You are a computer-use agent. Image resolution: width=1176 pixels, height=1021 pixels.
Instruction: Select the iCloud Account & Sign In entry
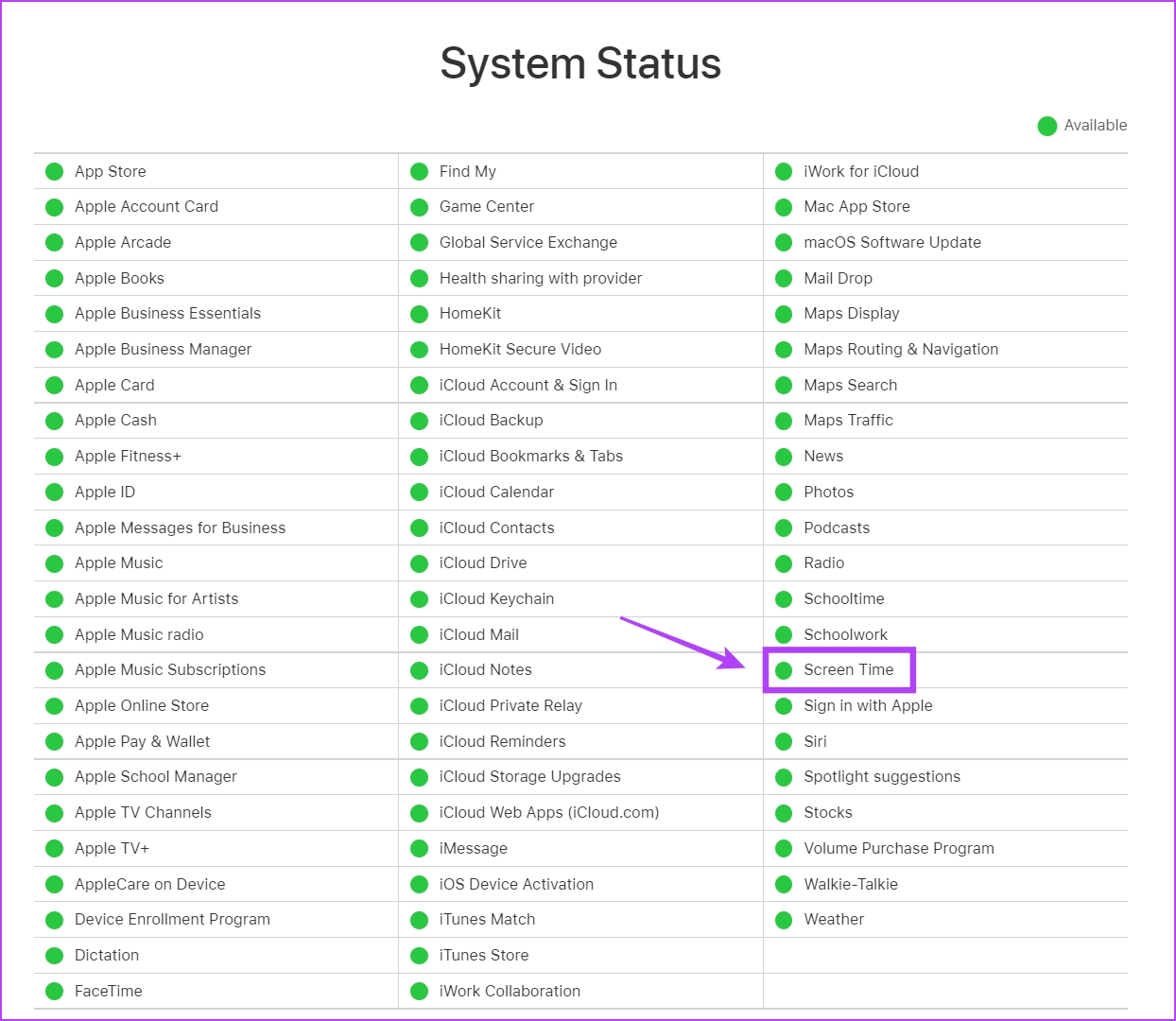tap(527, 386)
